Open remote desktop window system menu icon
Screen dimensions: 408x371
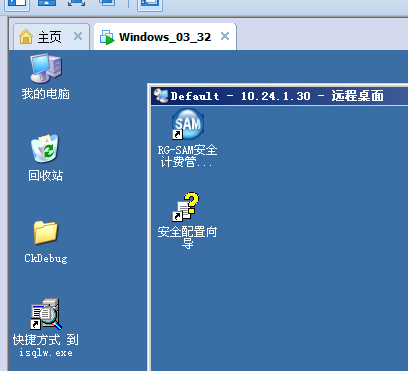point(161,96)
